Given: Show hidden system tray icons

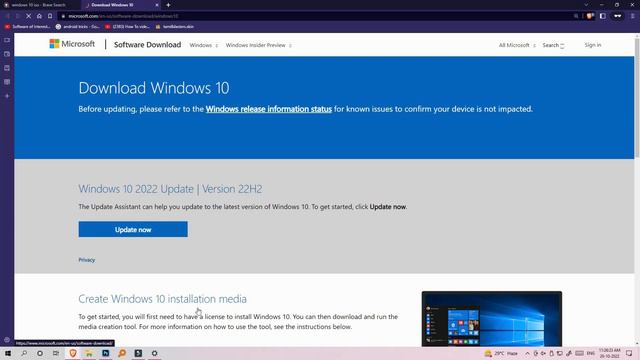Looking at the screenshot, I should pos(527,353).
